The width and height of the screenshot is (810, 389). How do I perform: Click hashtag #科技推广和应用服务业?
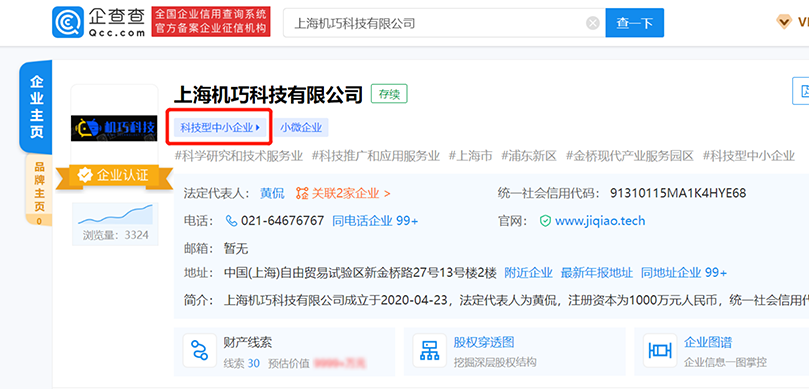[376, 155]
